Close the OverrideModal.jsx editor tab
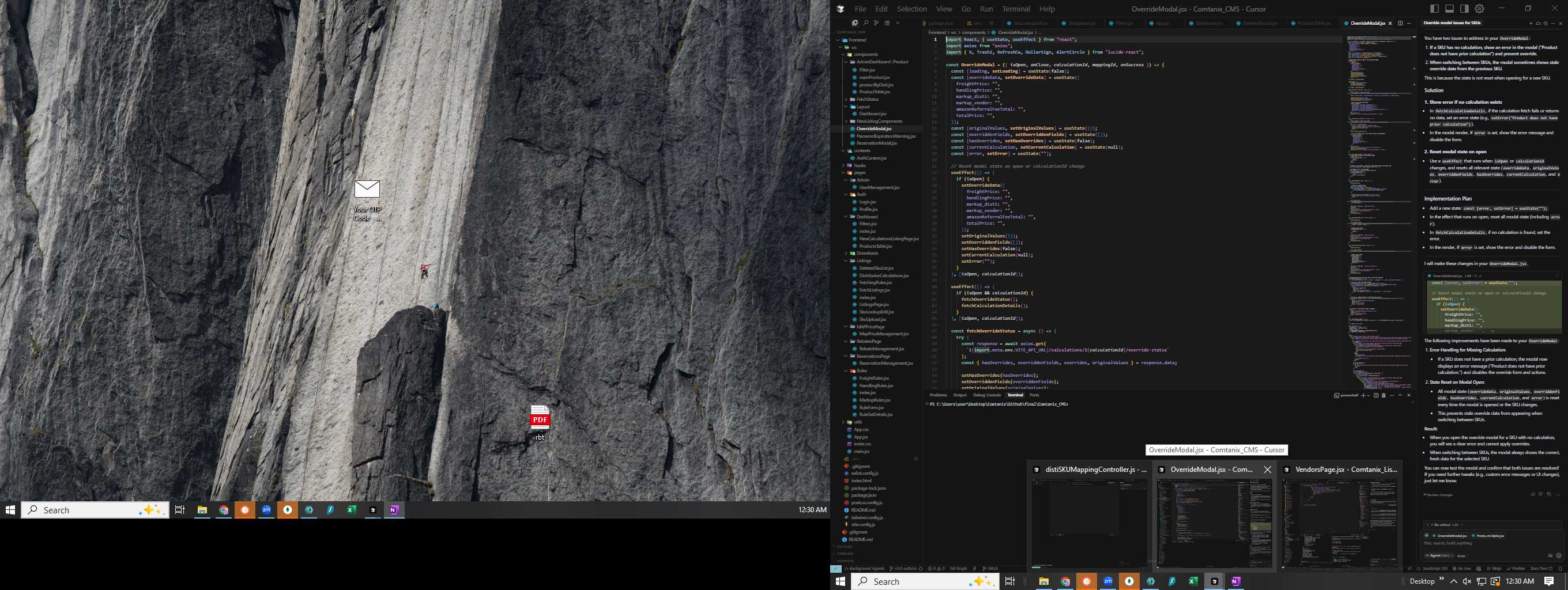This screenshot has width=1568, height=590. click(x=1390, y=23)
